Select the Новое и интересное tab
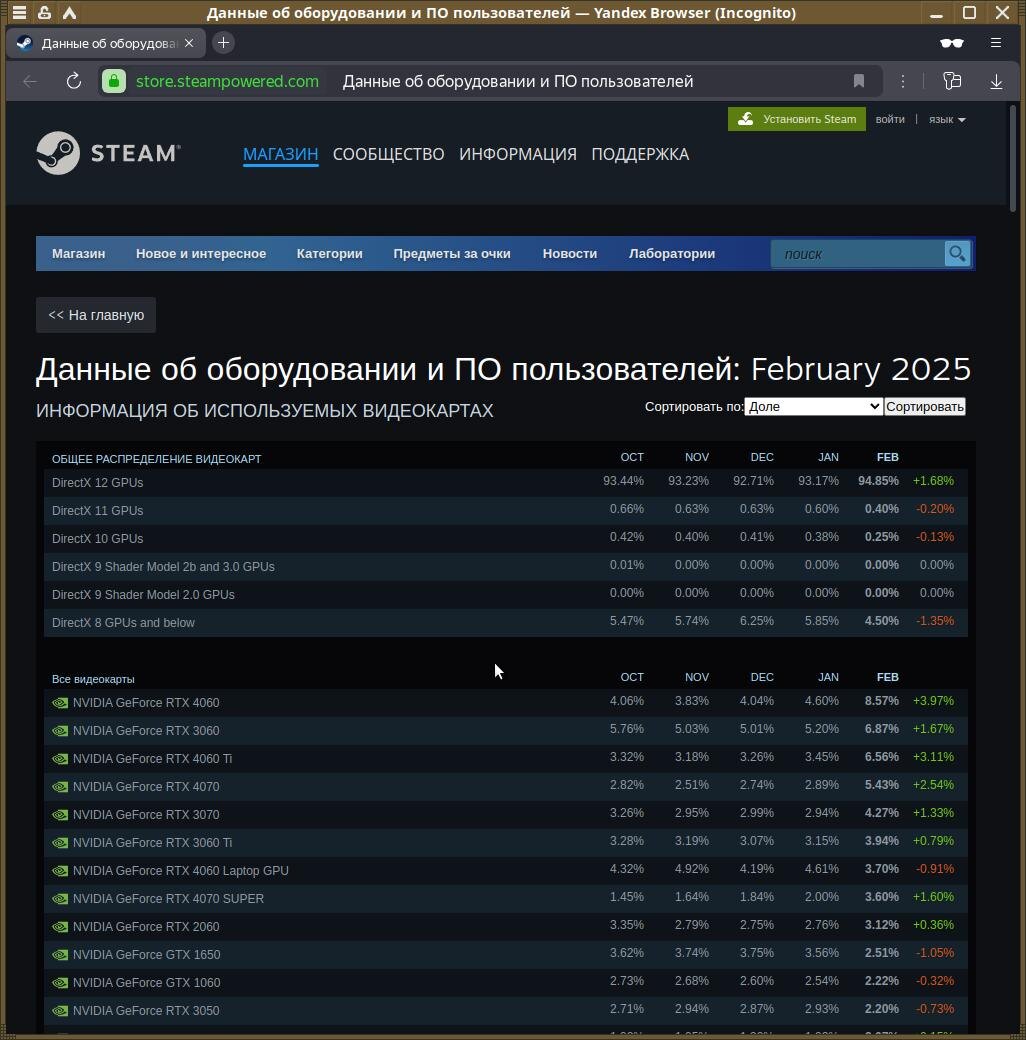Screen dimensions: 1026x1040 click(201, 253)
